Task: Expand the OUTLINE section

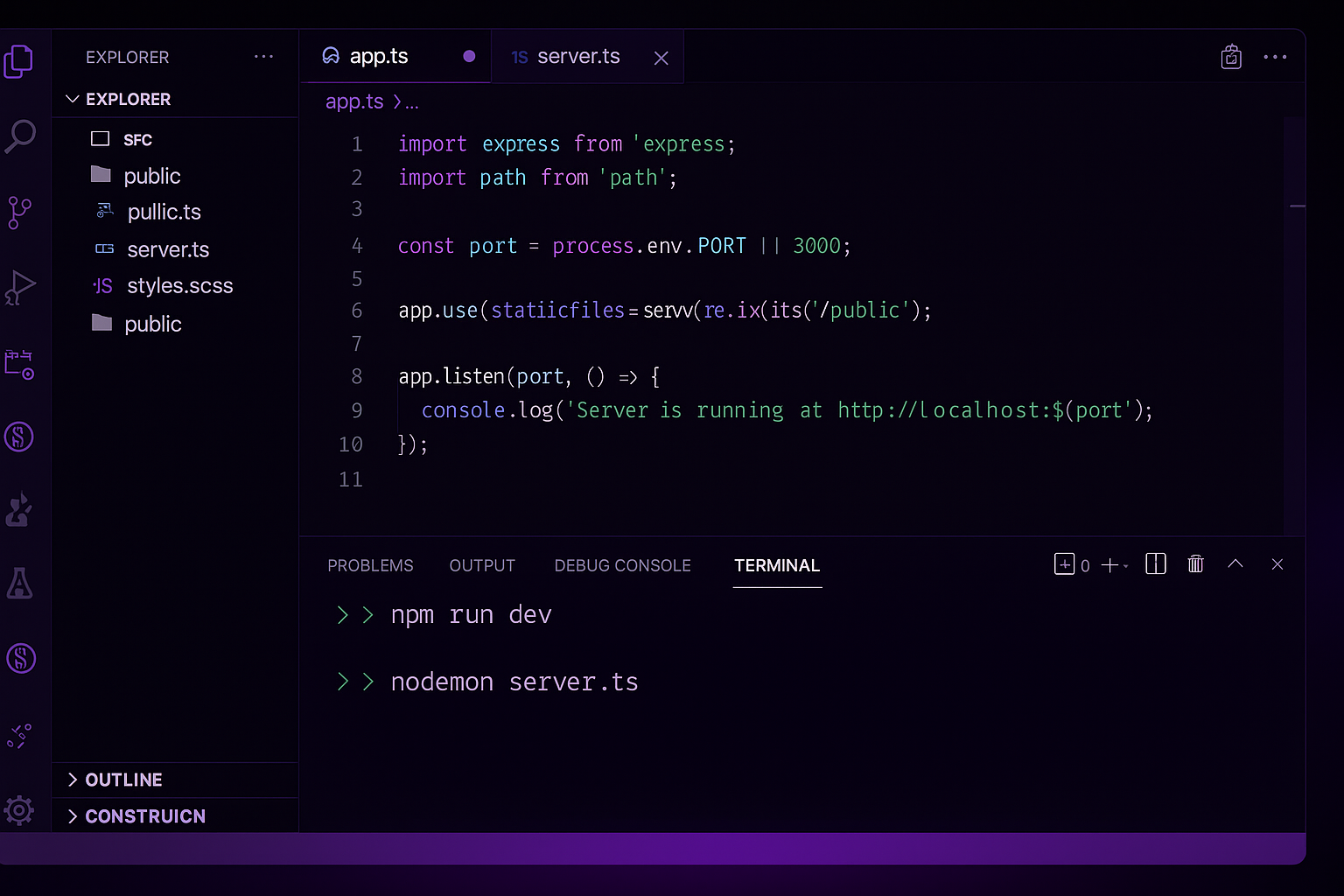Action: pyautogui.click(x=73, y=780)
